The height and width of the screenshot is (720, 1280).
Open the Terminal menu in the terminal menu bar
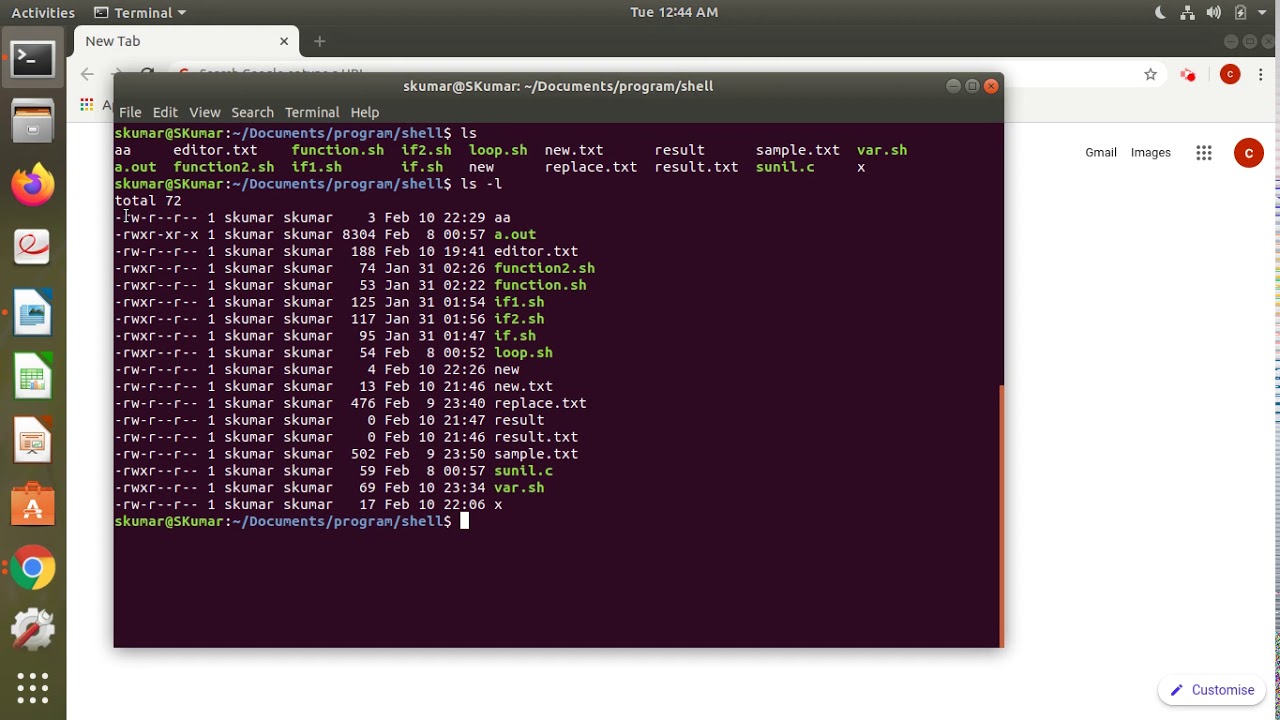pos(312,112)
